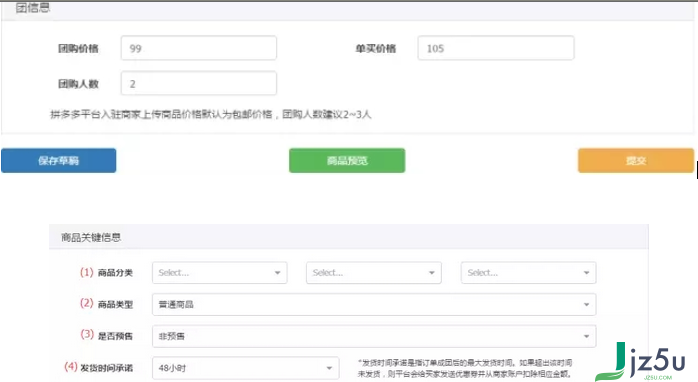Open the 商品类型 dropdown showing 普通商品
This screenshot has height=382, width=698.
click(374, 305)
